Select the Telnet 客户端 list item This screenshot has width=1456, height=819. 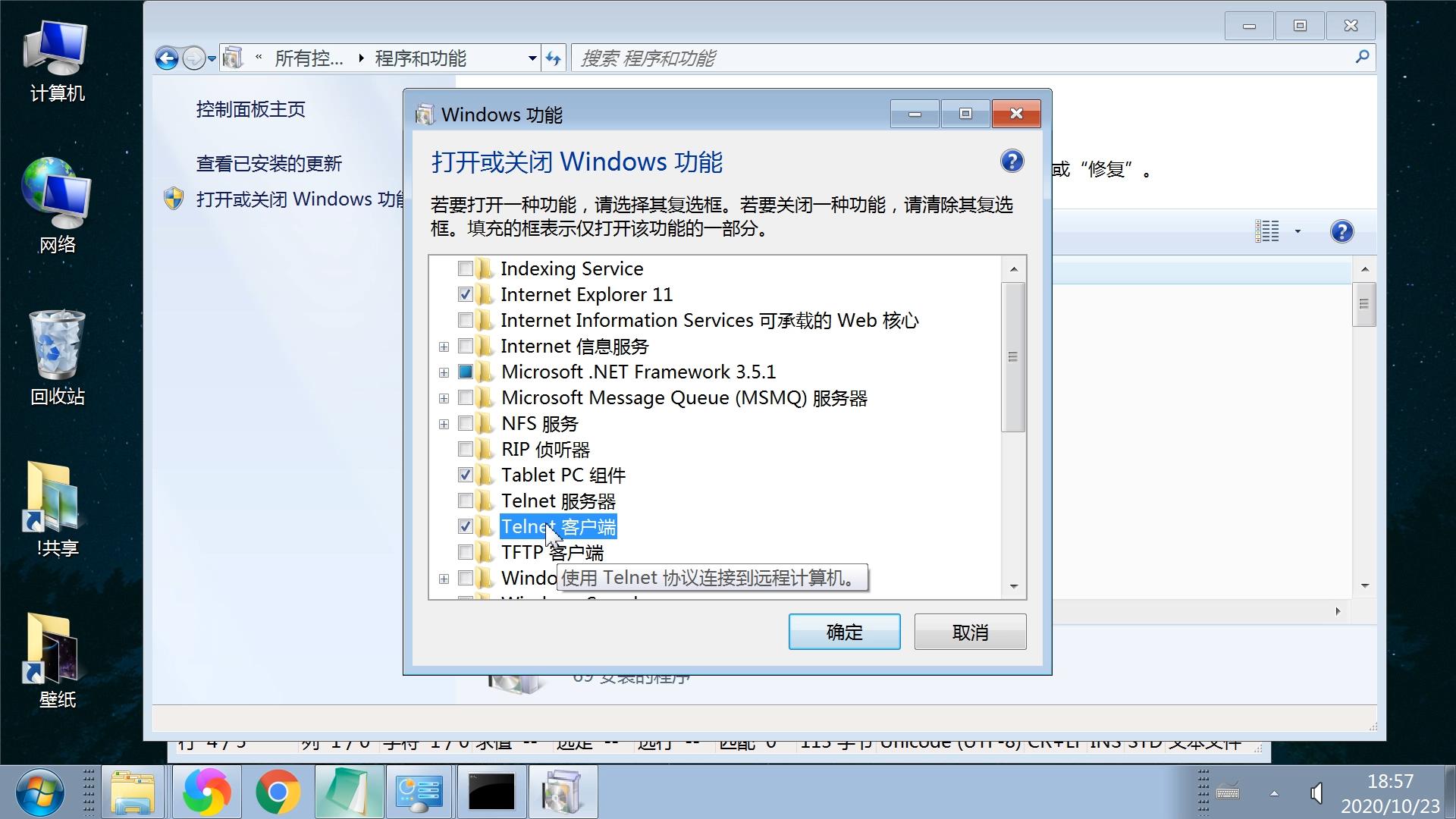pyautogui.click(x=558, y=526)
